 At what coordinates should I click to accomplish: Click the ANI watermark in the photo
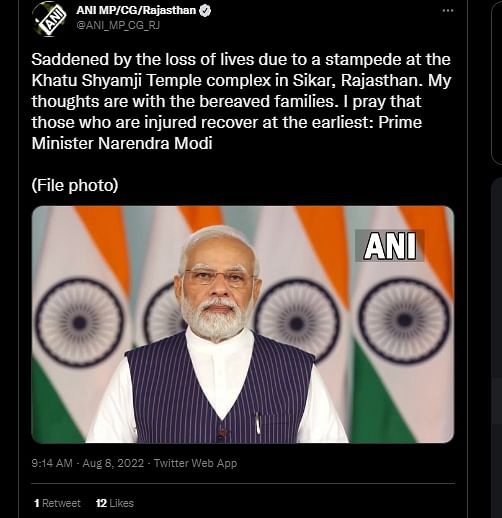390,246
